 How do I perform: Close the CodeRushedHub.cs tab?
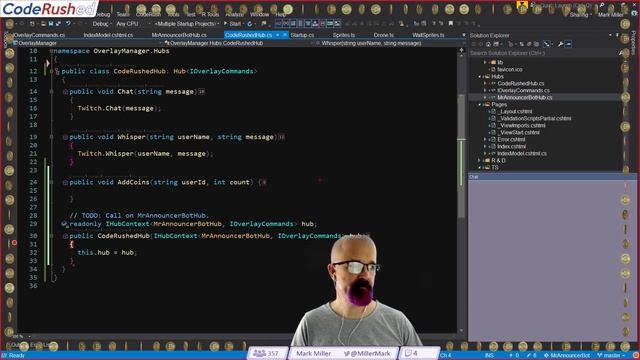tap(285, 35)
